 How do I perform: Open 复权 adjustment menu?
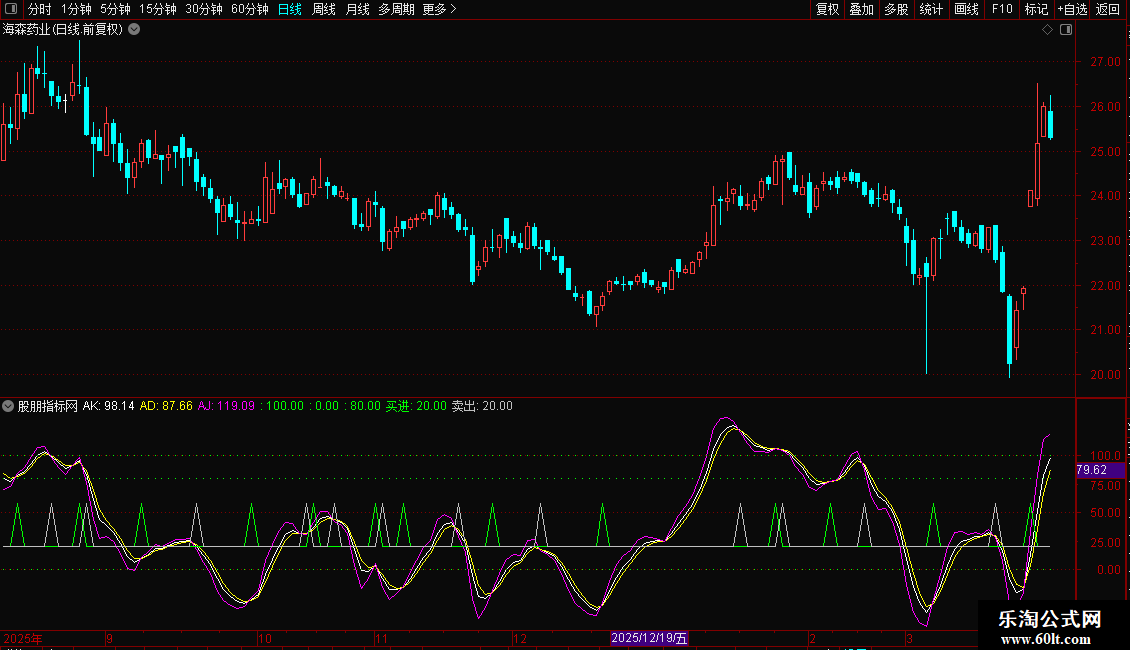click(x=827, y=9)
